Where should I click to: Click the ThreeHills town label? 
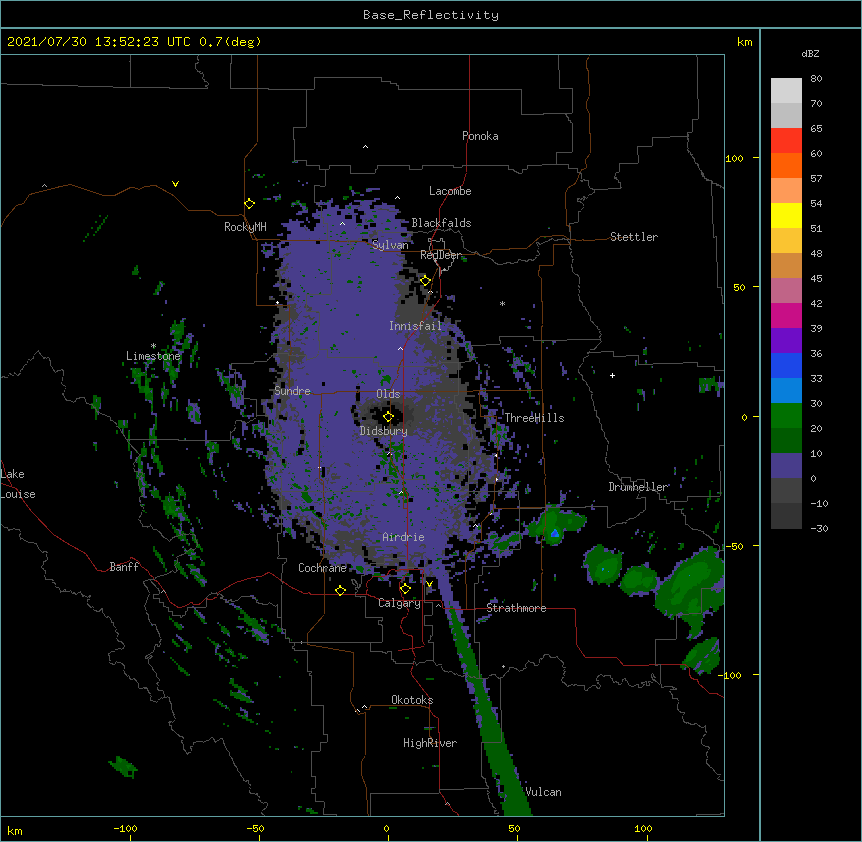[x=534, y=418]
